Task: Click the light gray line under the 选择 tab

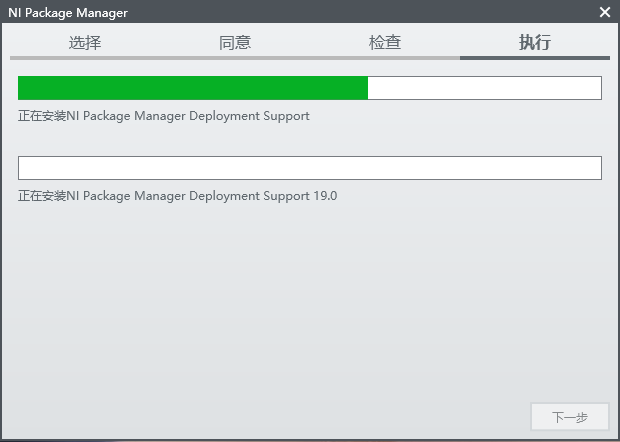Action: [x=85, y=58]
